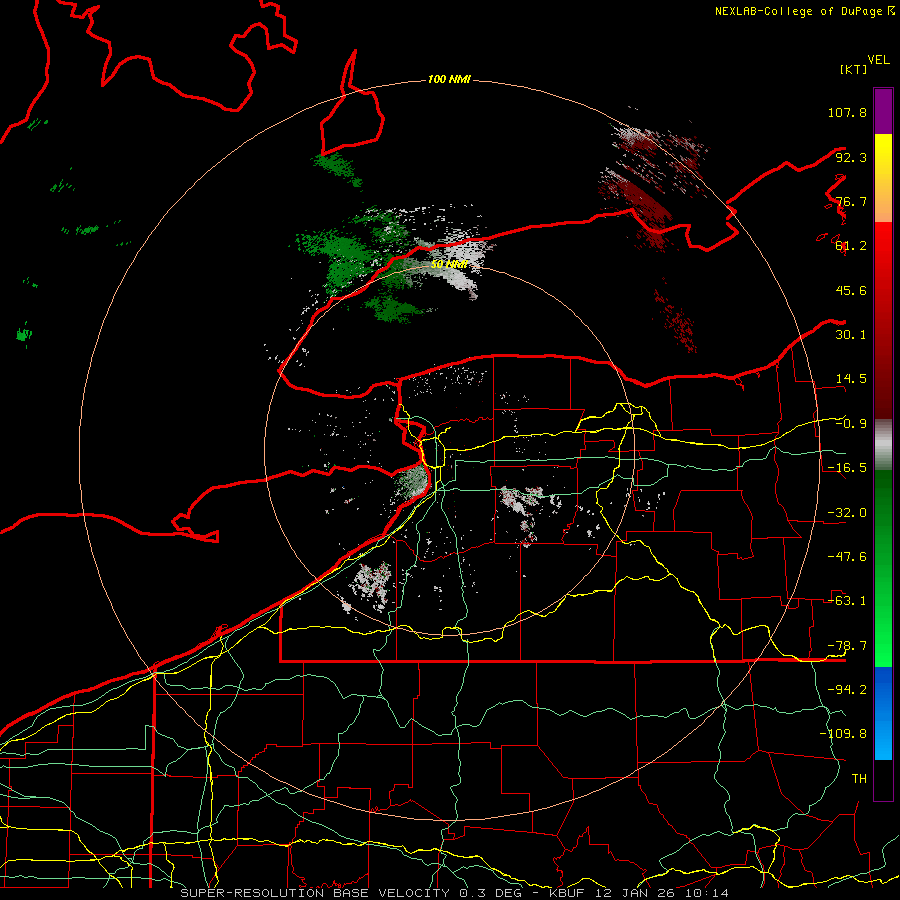Click the -47.6 scale value
Viewport: 900px width, 900px height.
(x=847, y=557)
